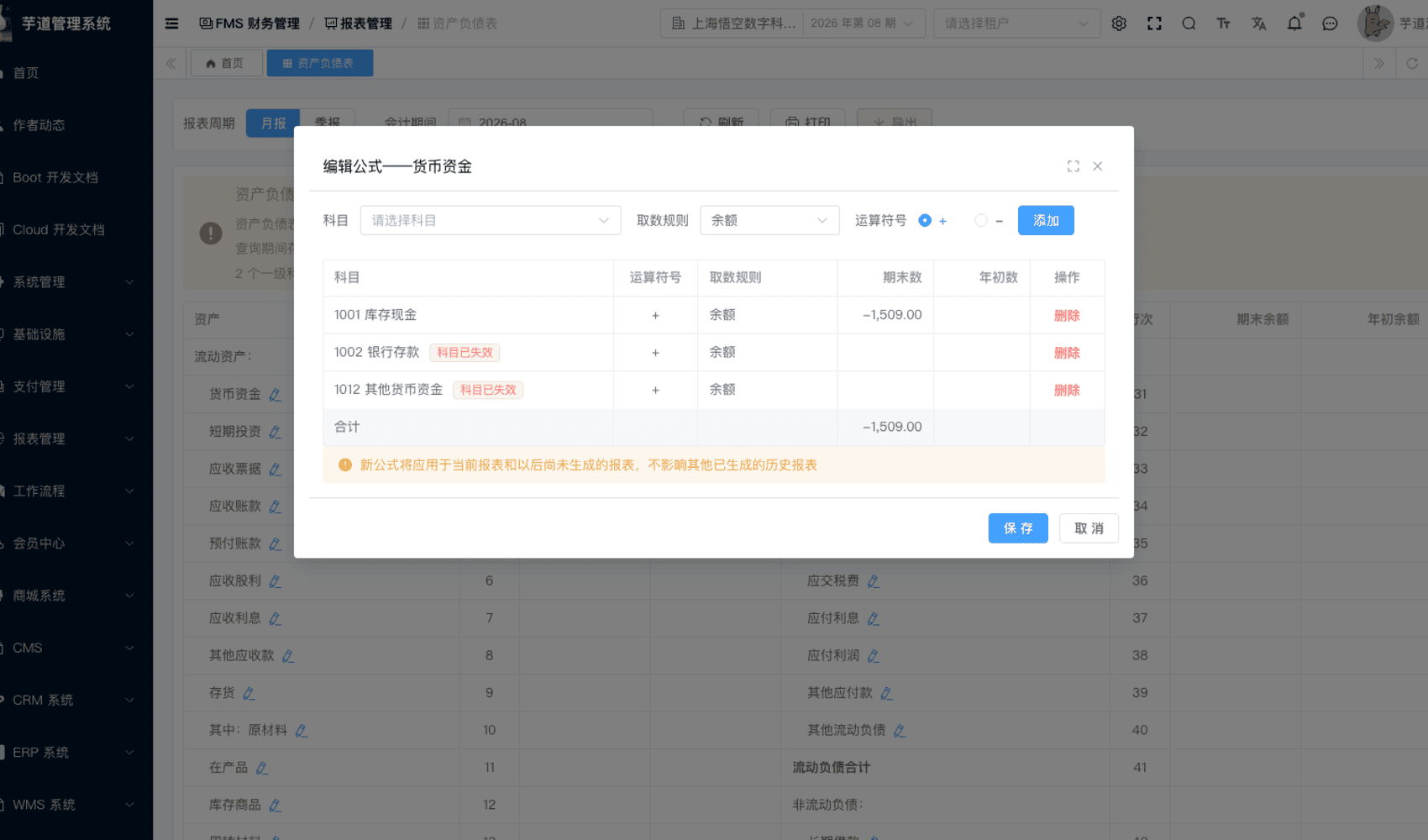Click the user avatar in header

click(1375, 24)
